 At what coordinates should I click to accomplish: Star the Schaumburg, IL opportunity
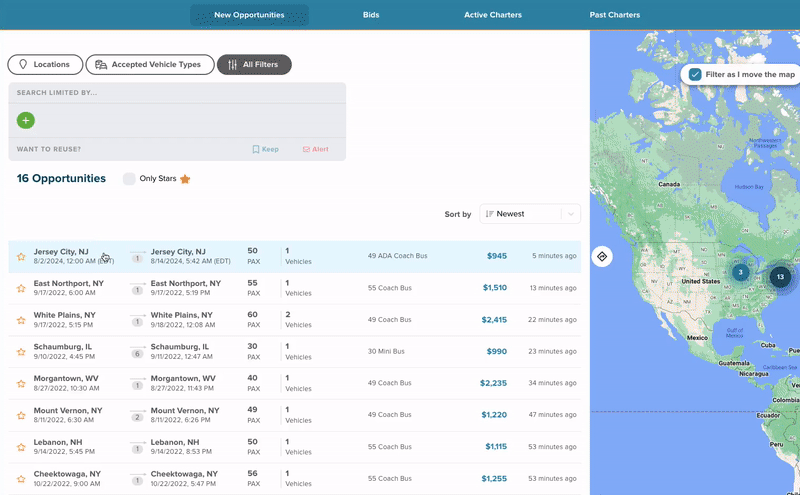pyautogui.click(x=21, y=352)
